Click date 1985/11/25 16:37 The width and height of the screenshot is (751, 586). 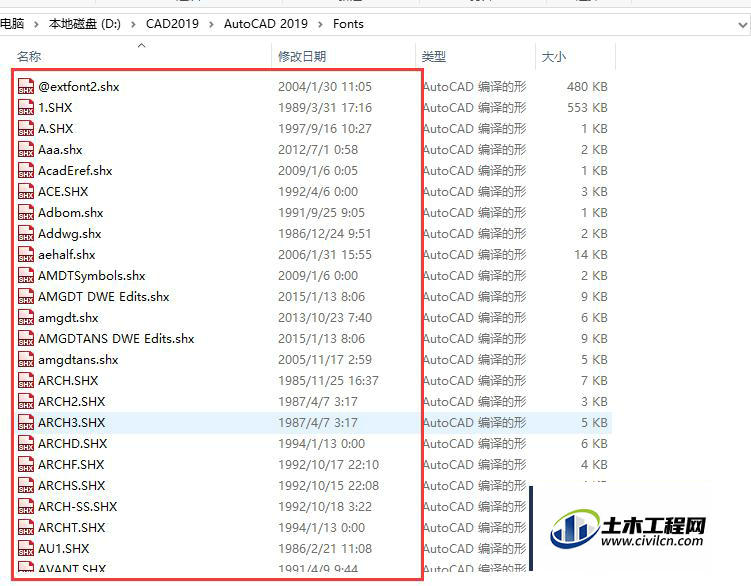(328, 380)
